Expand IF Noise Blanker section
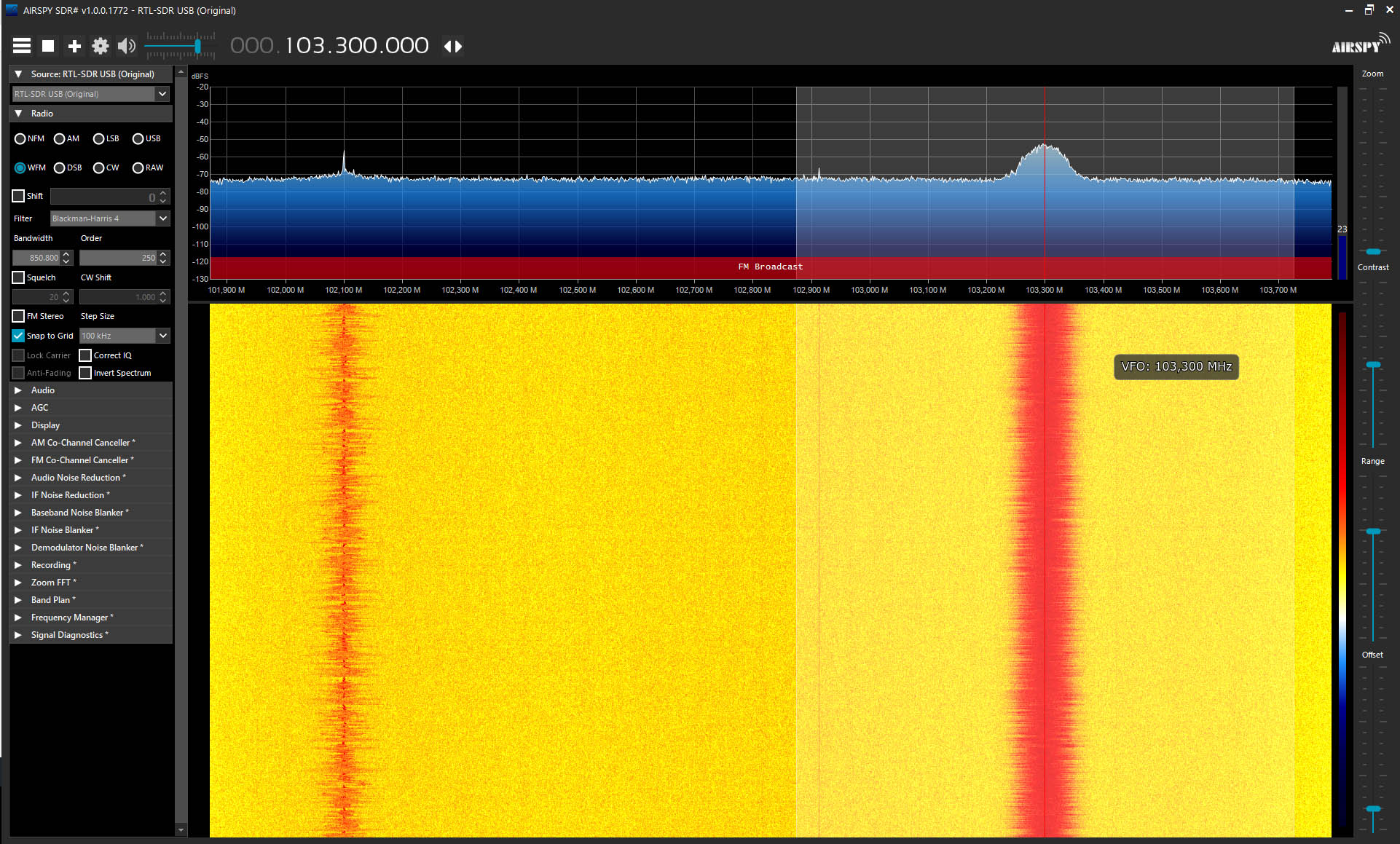 tap(91, 530)
